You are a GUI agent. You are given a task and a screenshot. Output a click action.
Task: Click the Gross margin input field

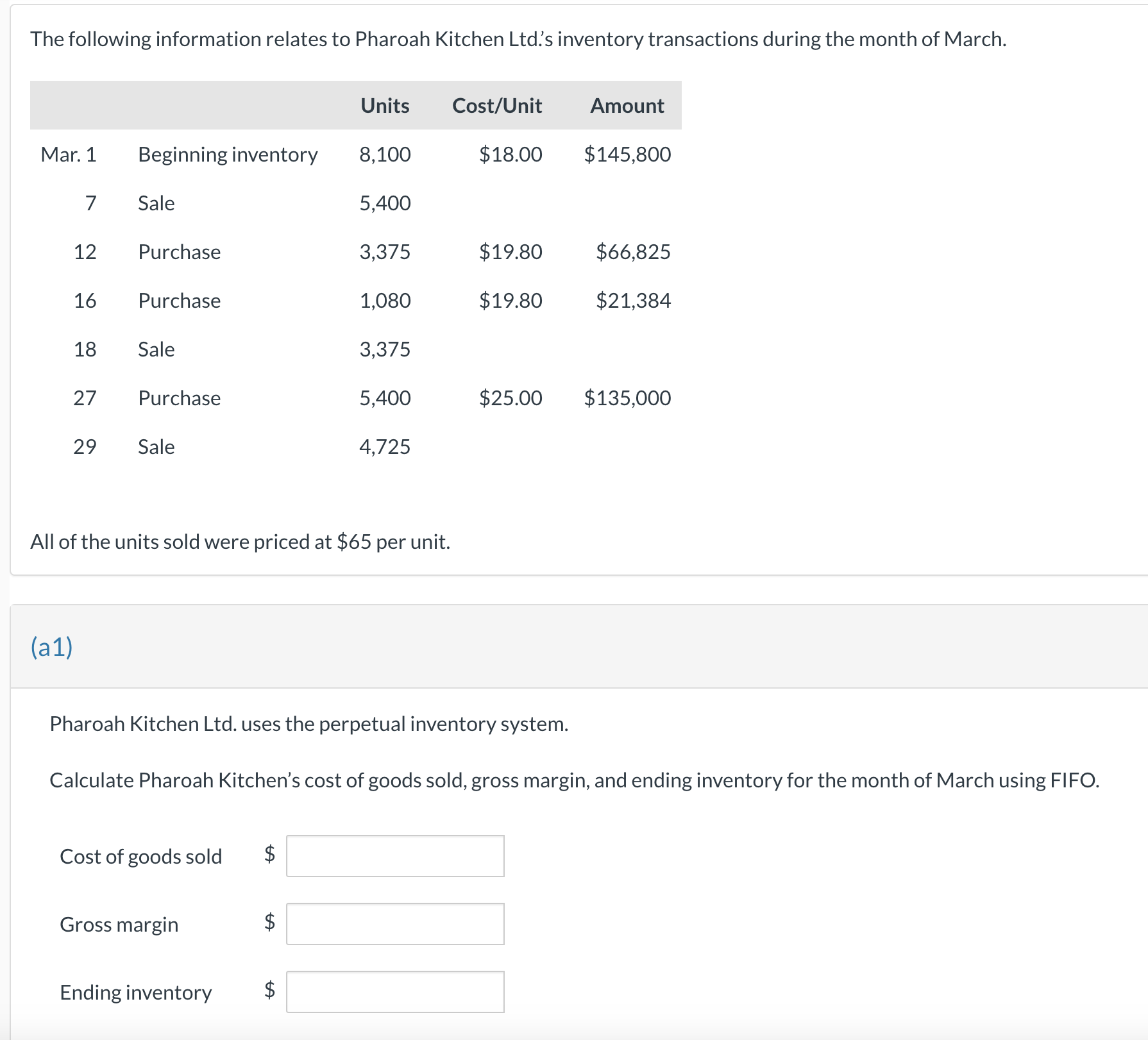point(395,923)
